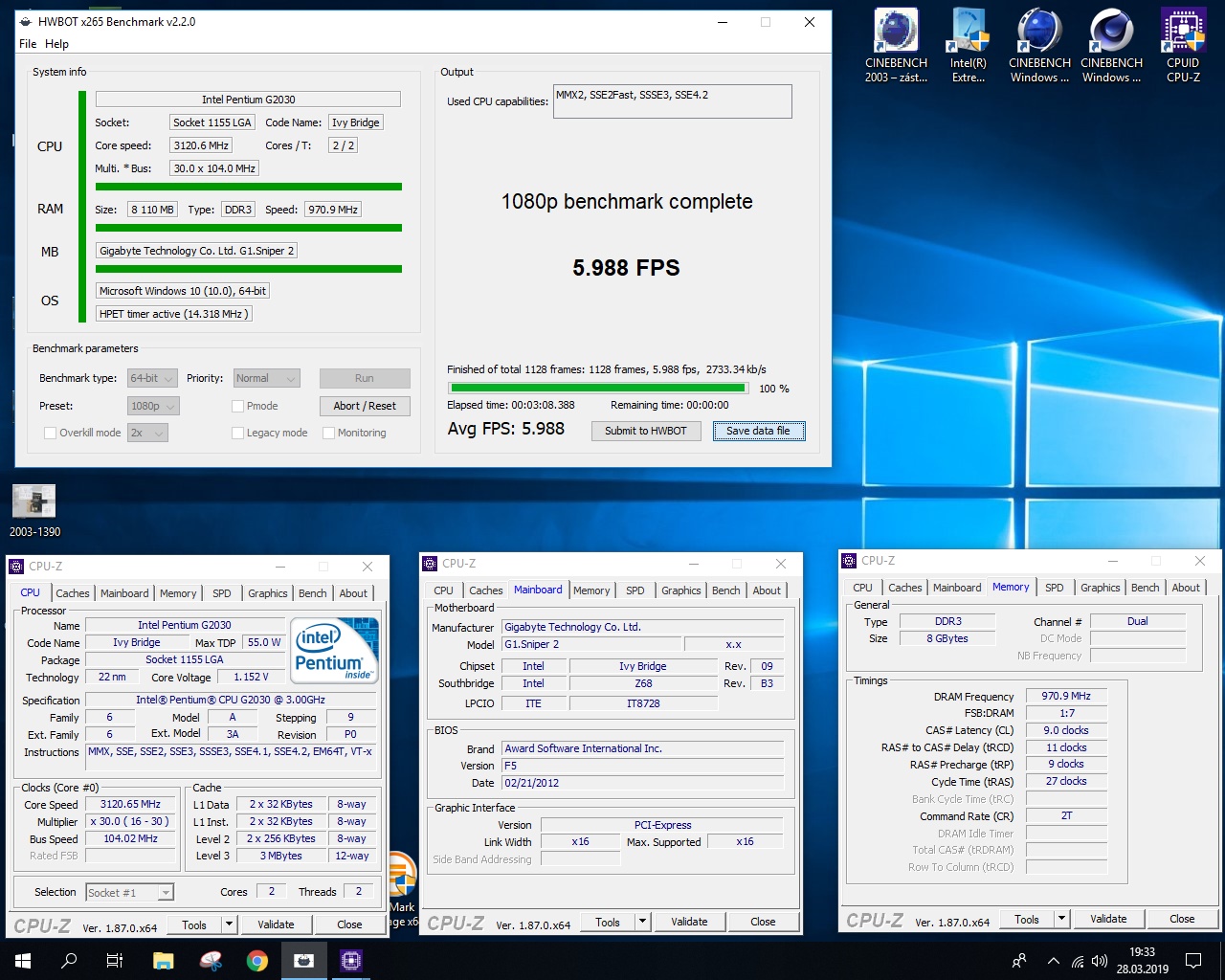Open CINEBENCH 2003 desktop shortcut
Image resolution: width=1225 pixels, height=980 pixels.
[896, 46]
